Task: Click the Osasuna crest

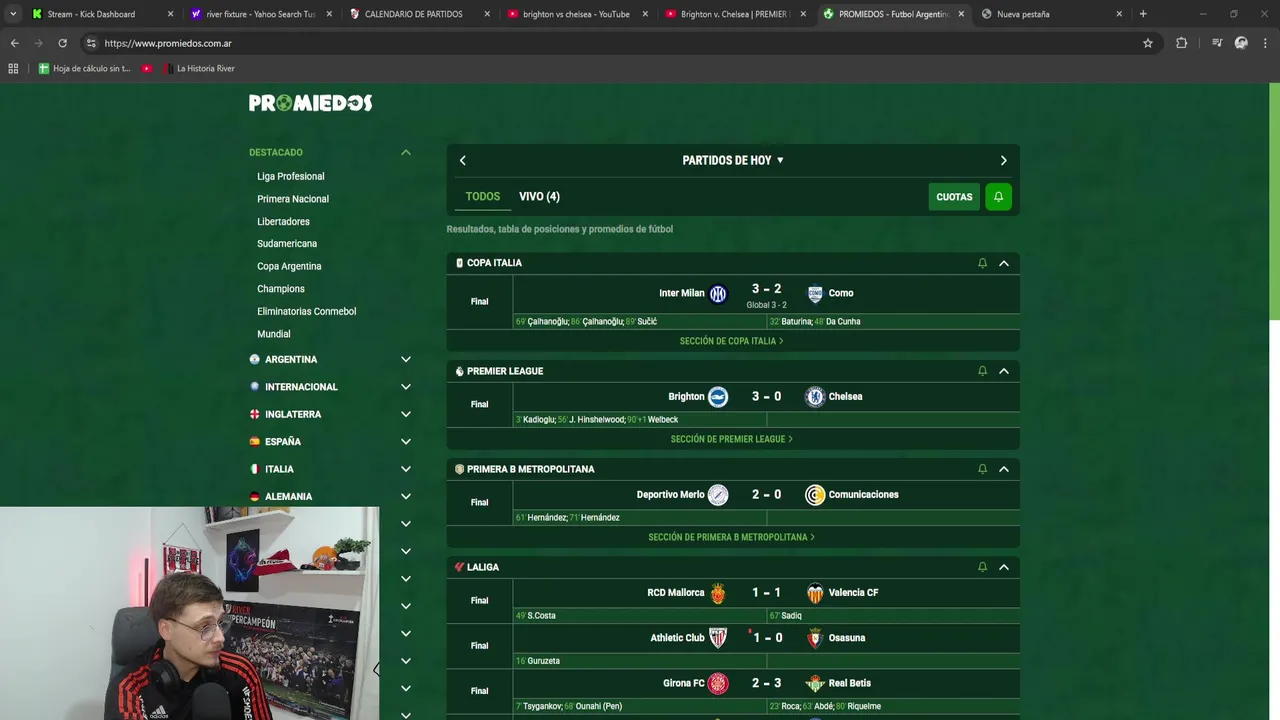Action: click(x=815, y=638)
